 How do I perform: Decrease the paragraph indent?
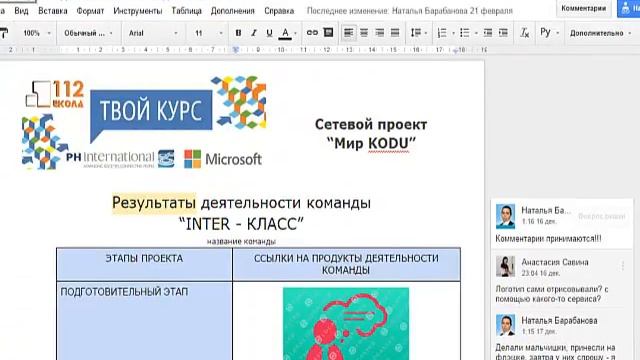(488, 33)
